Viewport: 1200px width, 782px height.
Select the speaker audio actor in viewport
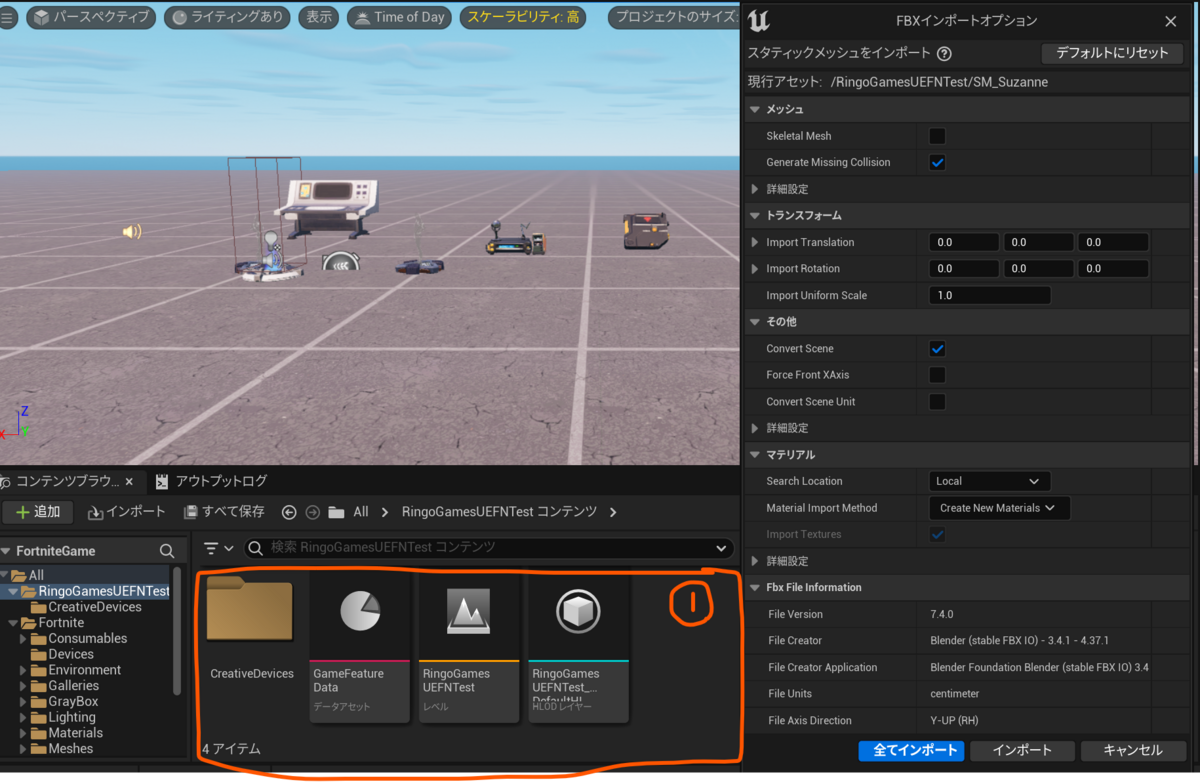pos(131,232)
